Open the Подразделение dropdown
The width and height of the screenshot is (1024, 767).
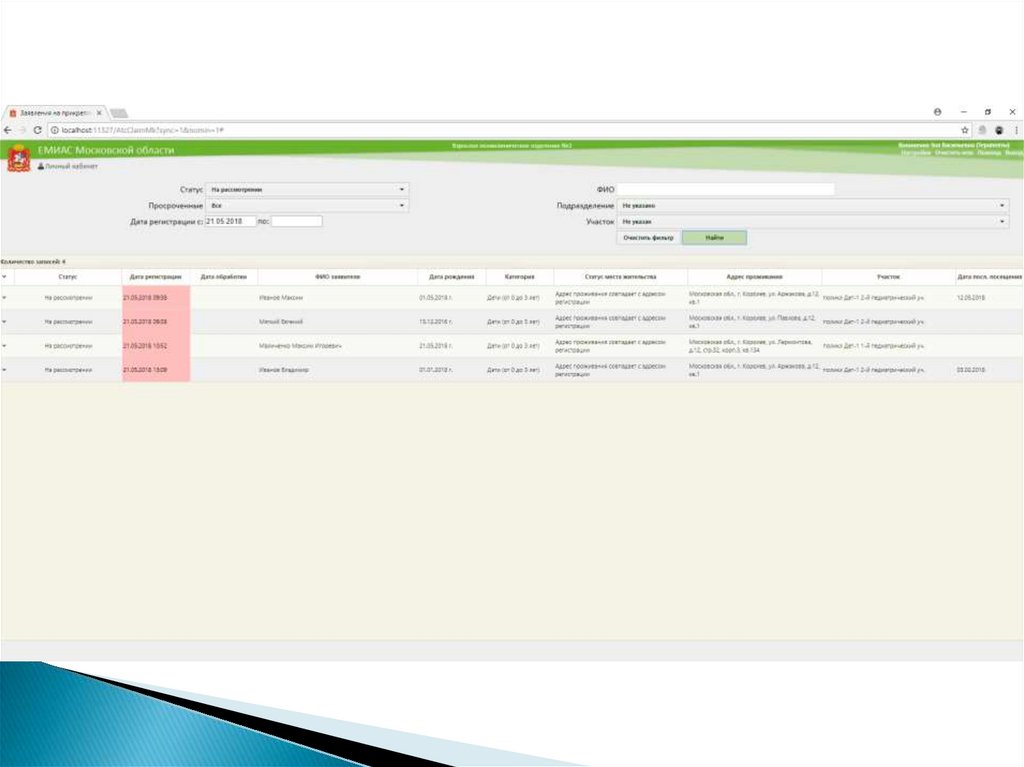[x=812, y=205]
